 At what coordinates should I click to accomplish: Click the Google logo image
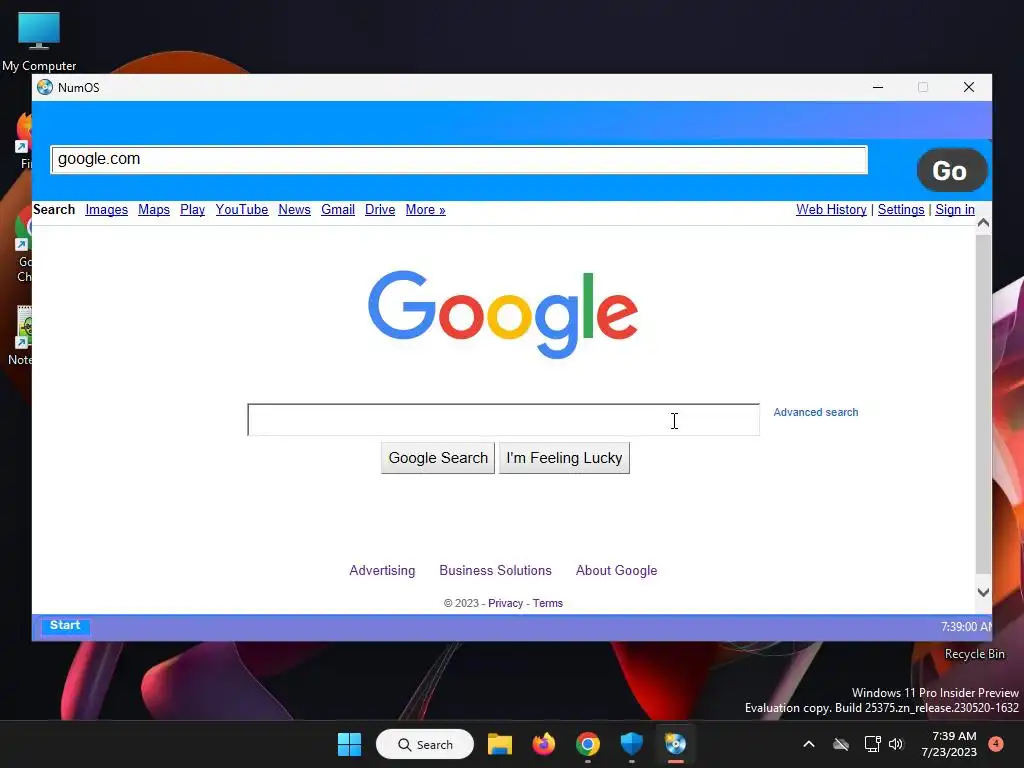point(503,314)
